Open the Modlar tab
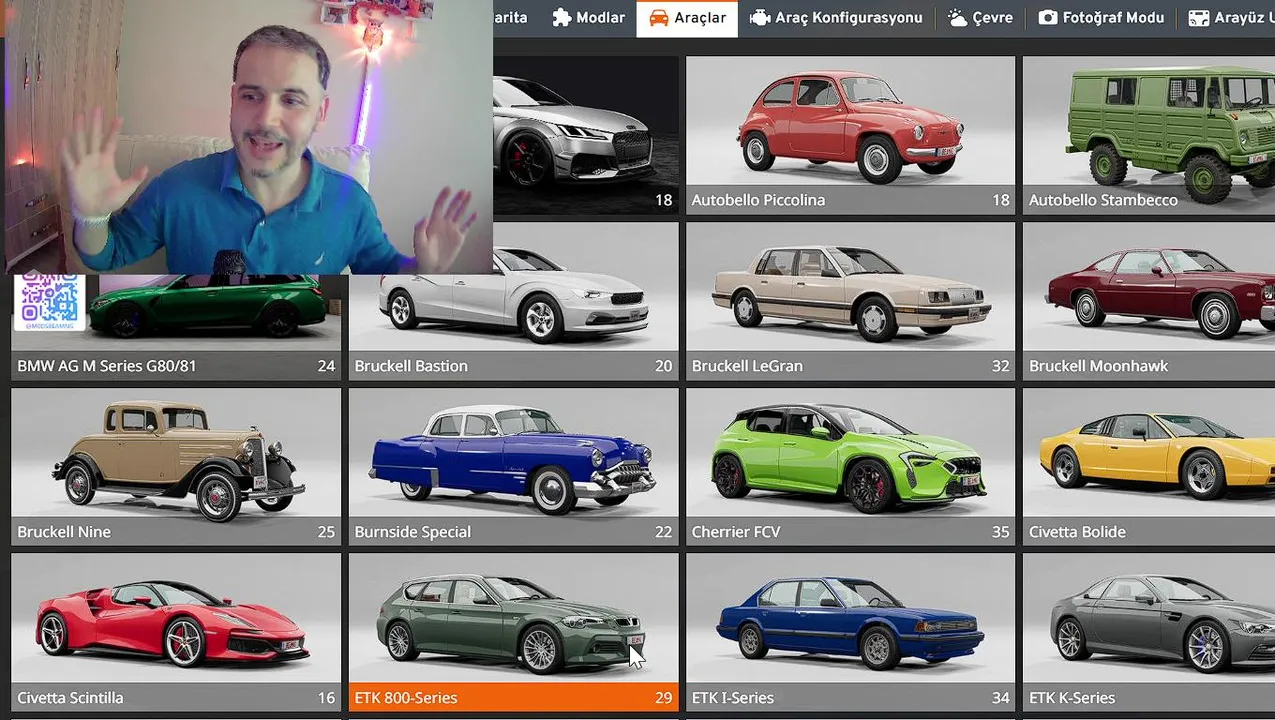The height and width of the screenshot is (720, 1275). [x=589, y=18]
